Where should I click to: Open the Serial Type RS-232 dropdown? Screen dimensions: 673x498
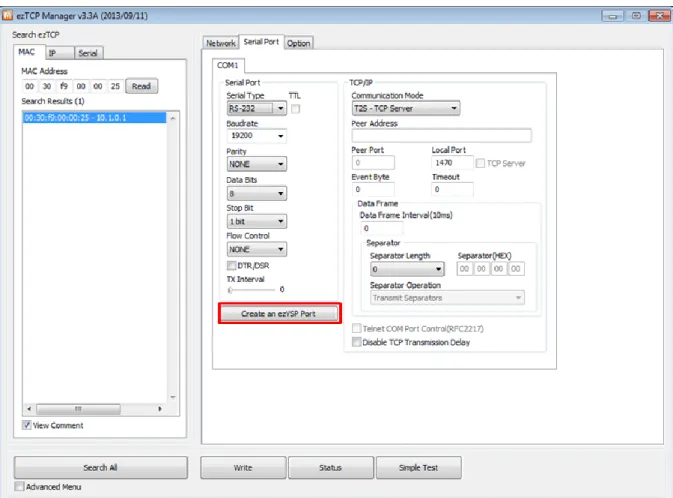tap(257, 108)
